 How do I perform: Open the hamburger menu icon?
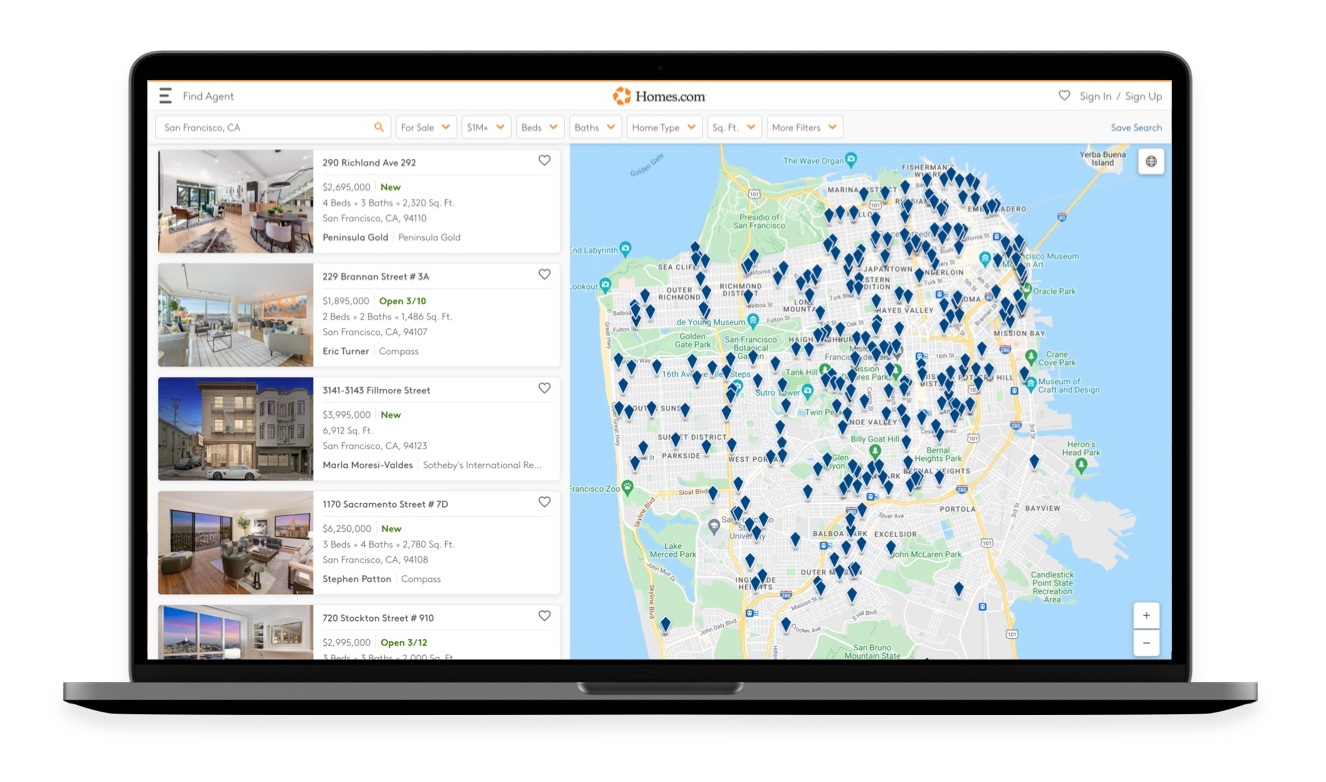[166, 96]
